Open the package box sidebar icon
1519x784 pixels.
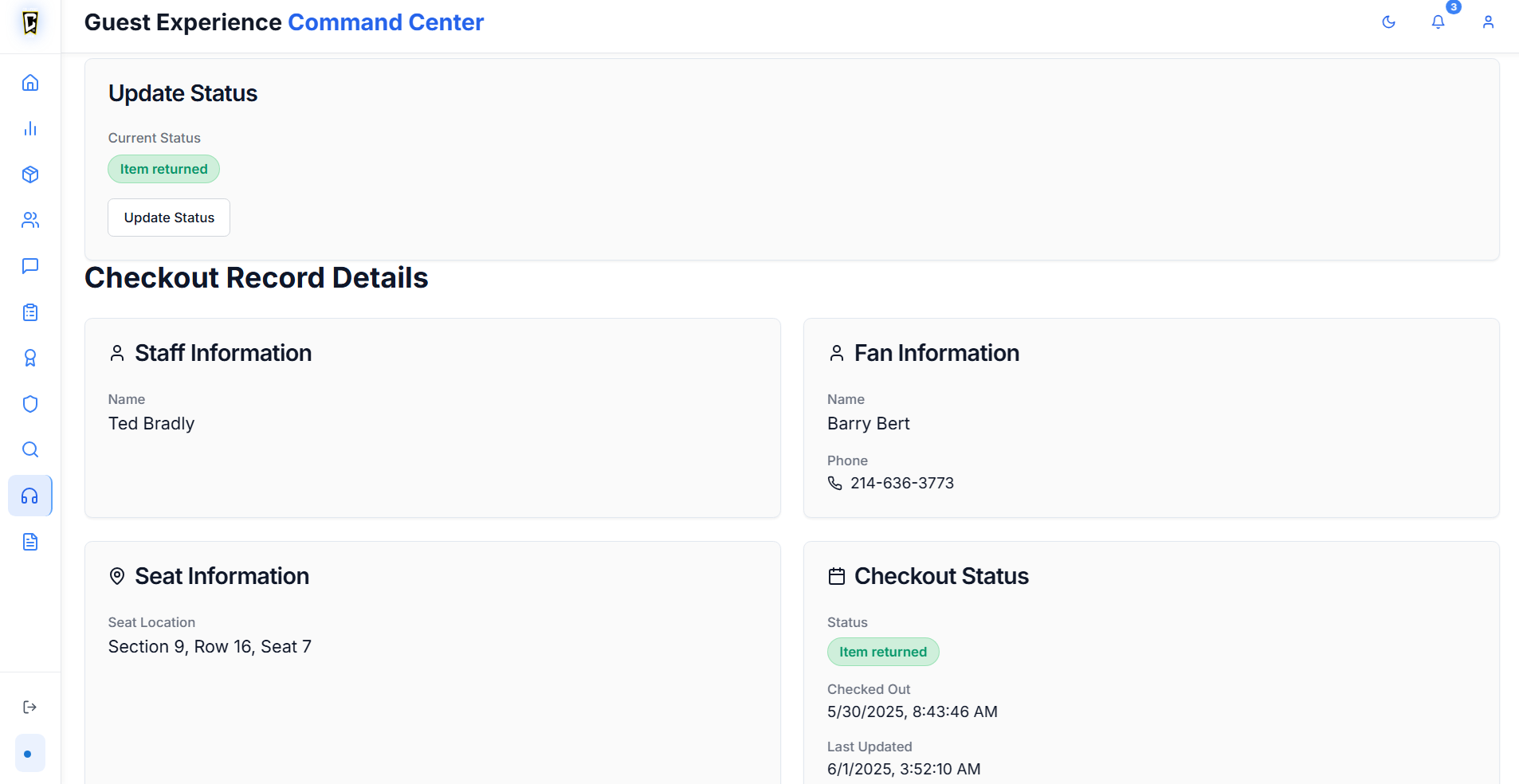tap(30, 174)
